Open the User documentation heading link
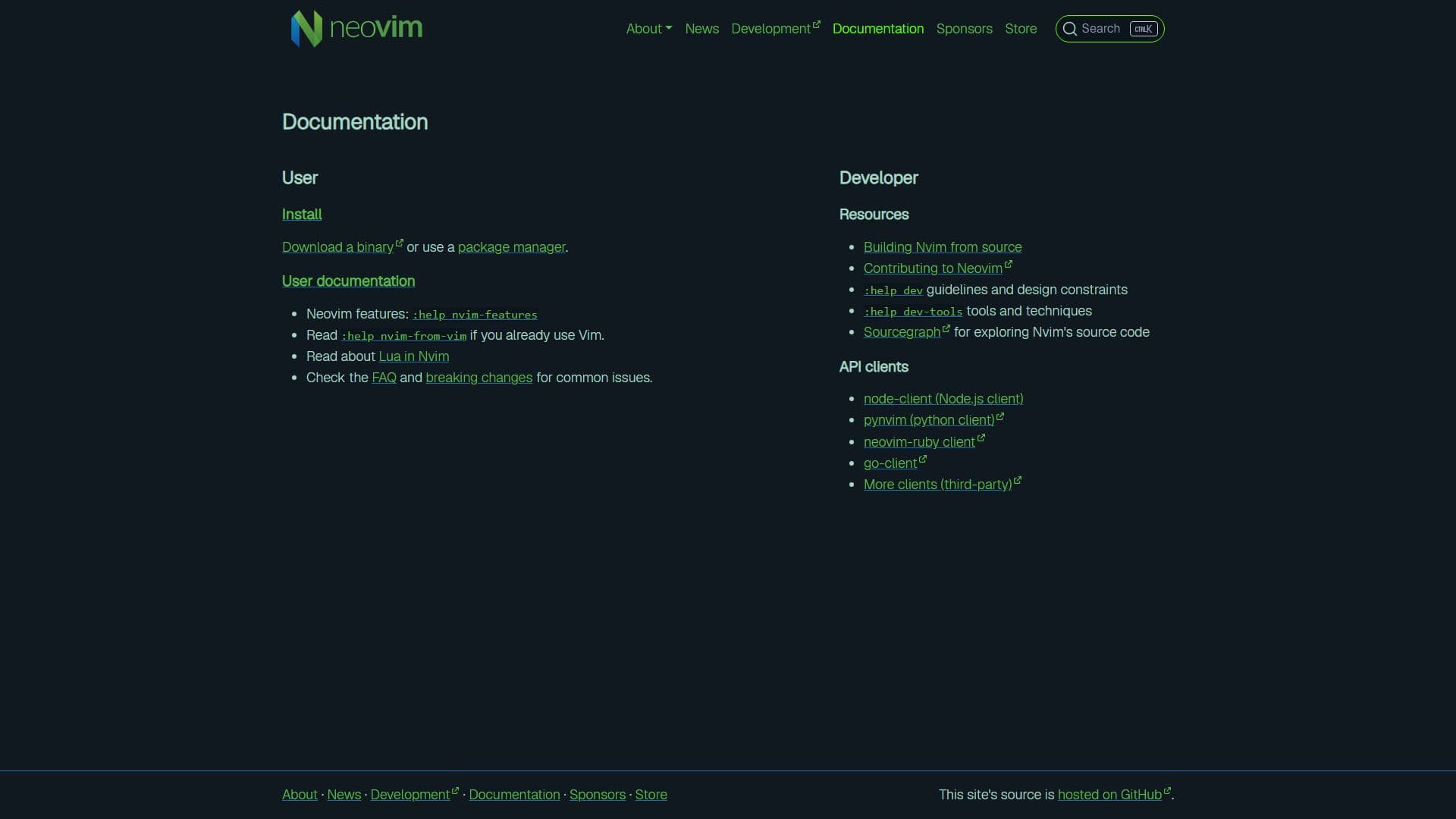 pos(348,281)
